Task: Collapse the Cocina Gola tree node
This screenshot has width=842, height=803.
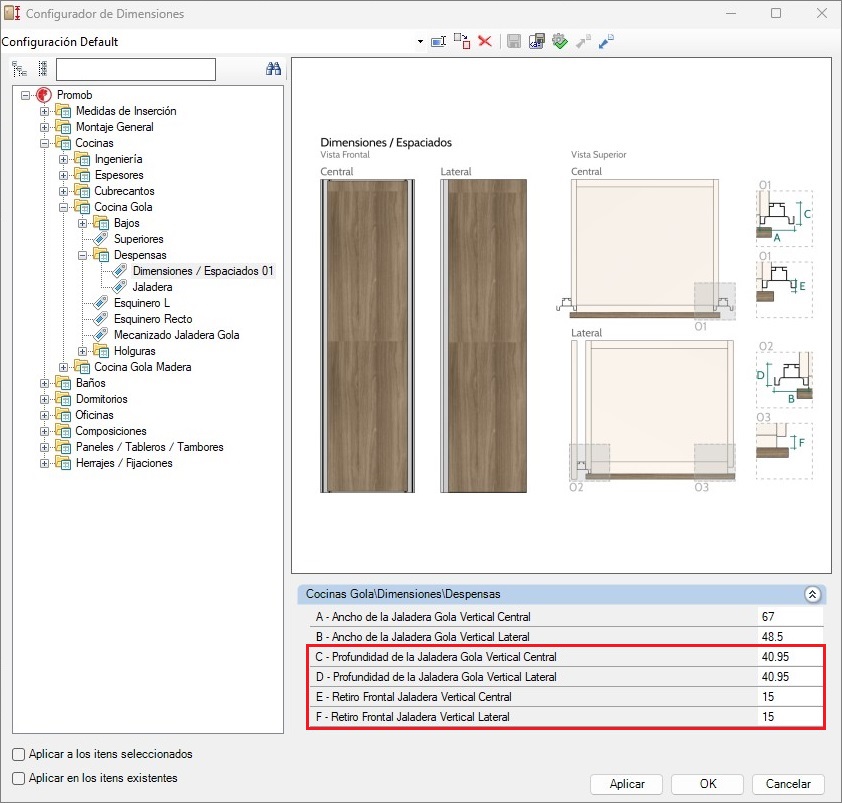Action: click(63, 207)
